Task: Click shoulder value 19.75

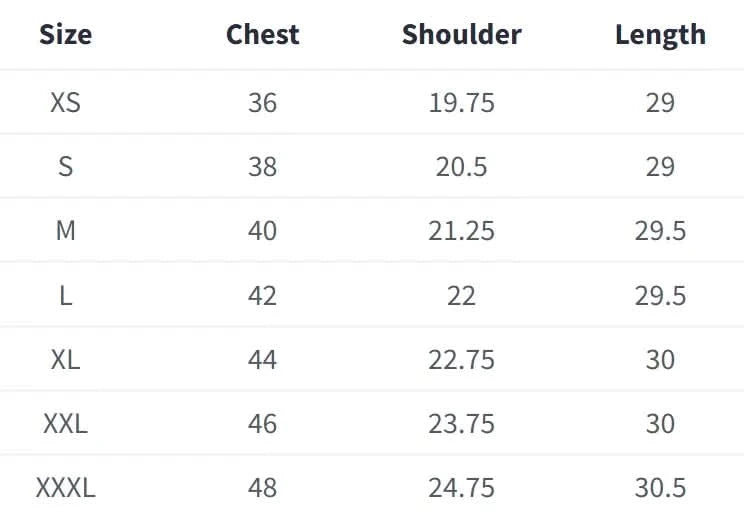Action: (x=461, y=102)
